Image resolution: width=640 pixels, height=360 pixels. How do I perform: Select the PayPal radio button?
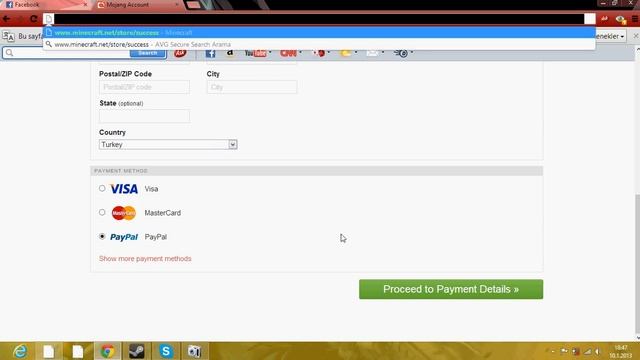point(102,236)
